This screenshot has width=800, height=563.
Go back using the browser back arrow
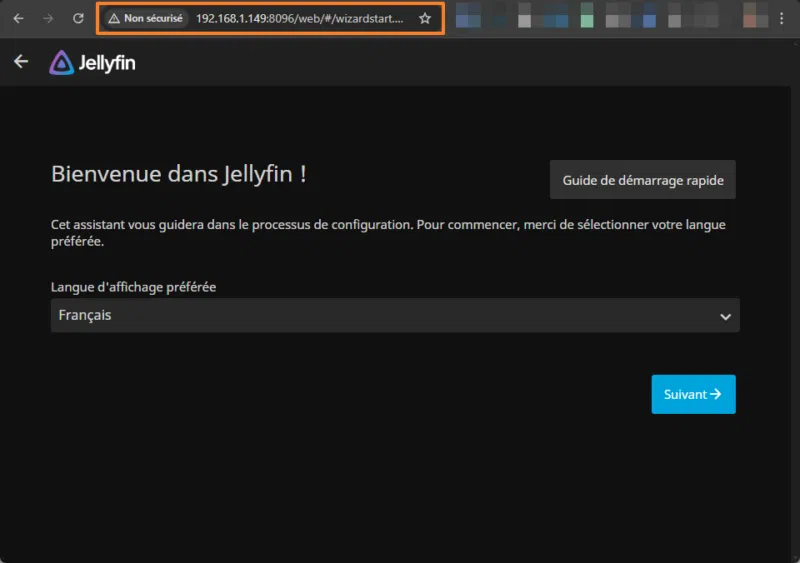(18, 18)
